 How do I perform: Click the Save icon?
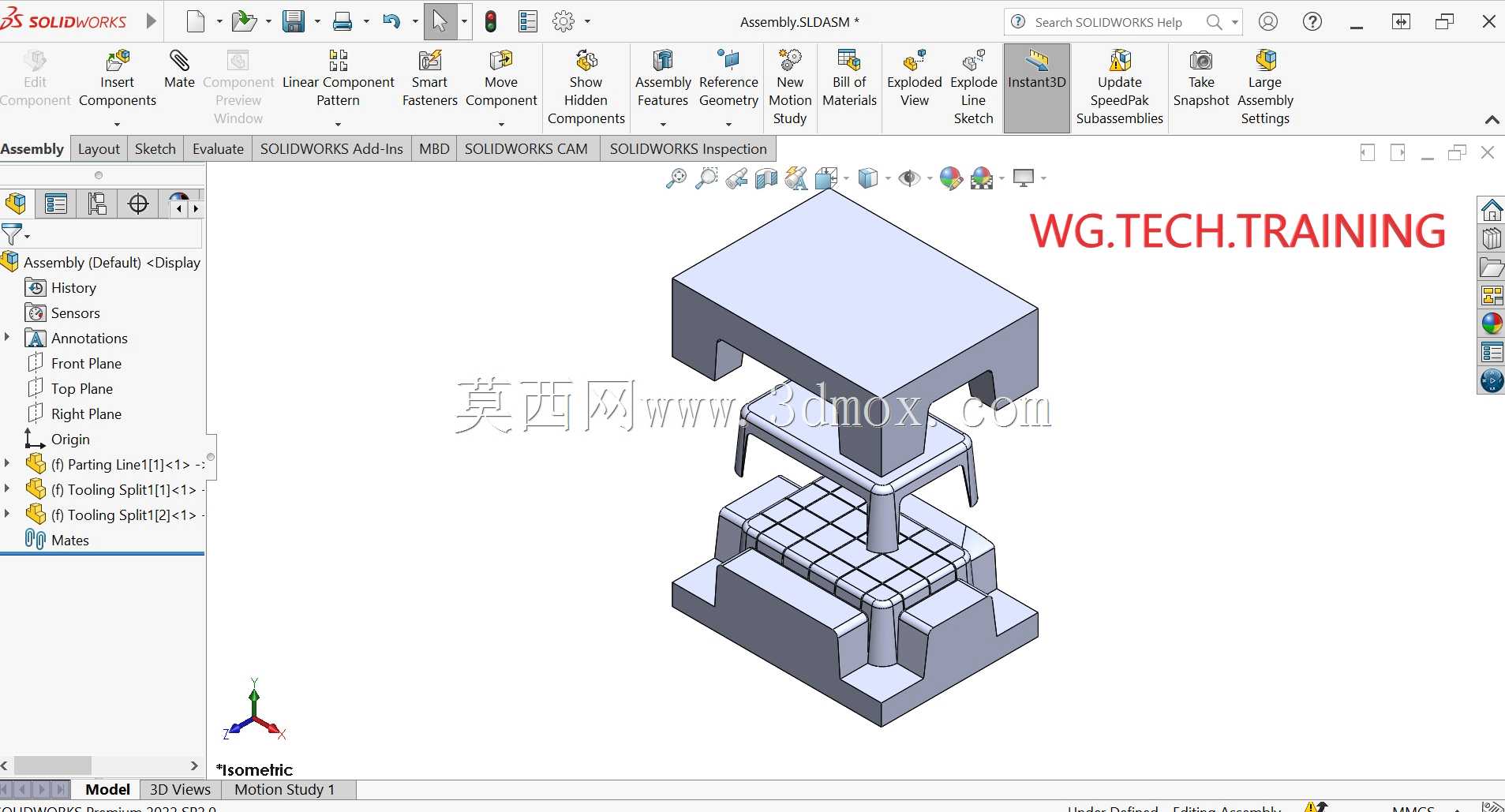(x=294, y=21)
